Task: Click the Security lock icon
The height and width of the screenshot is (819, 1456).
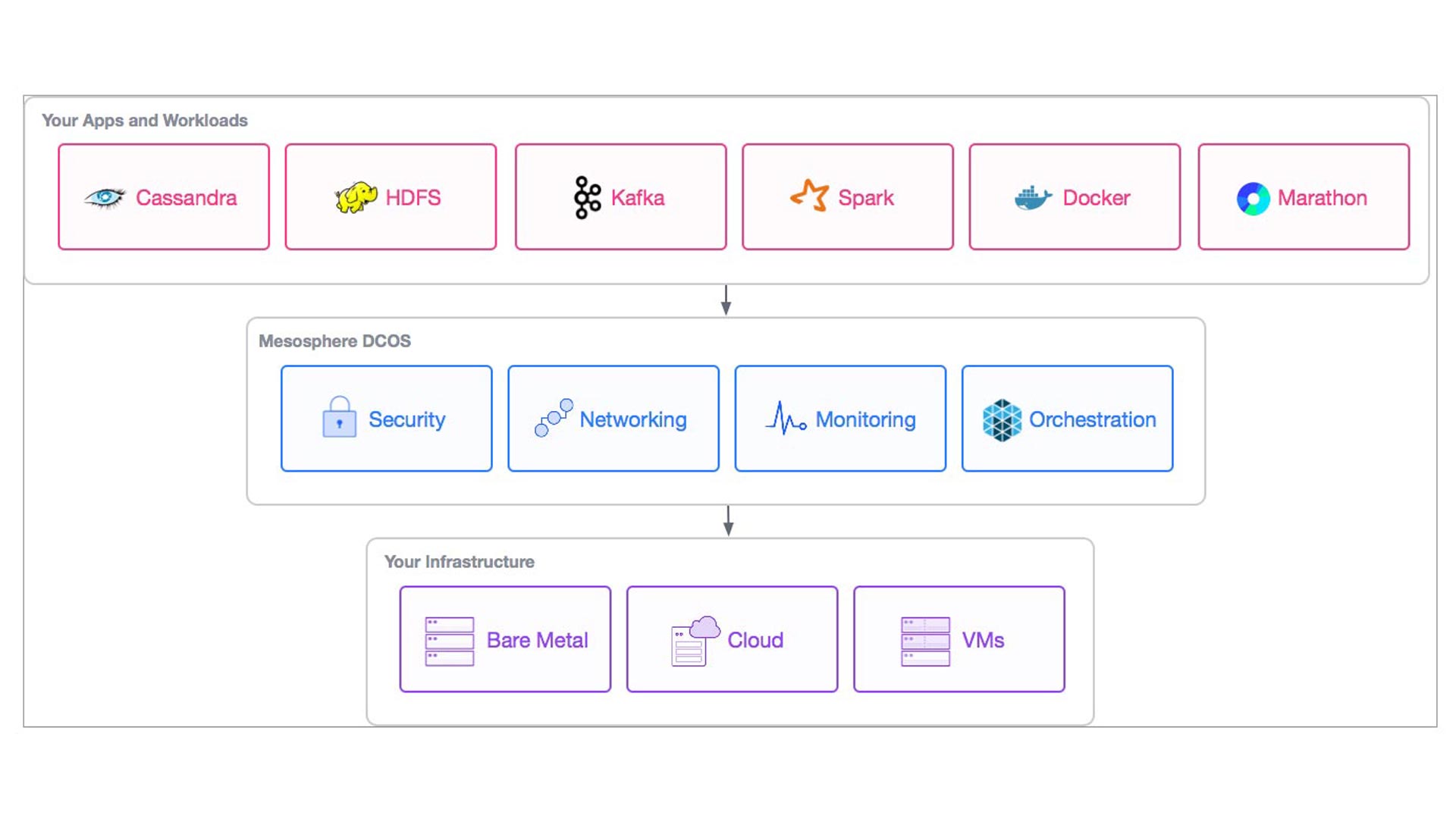Action: point(339,418)
